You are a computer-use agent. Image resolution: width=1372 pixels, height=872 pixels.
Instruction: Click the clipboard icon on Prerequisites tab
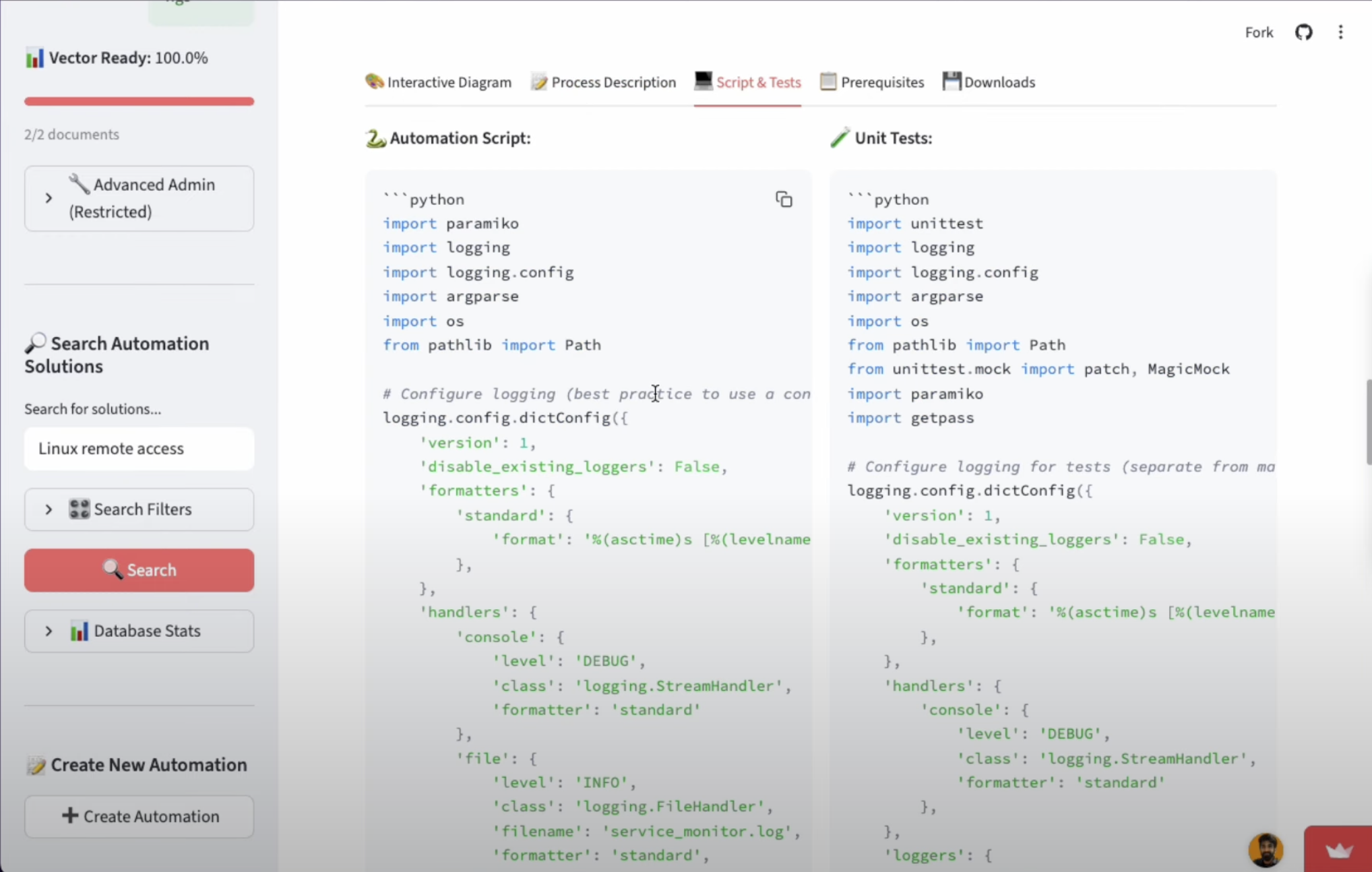(x=828, y=82)
